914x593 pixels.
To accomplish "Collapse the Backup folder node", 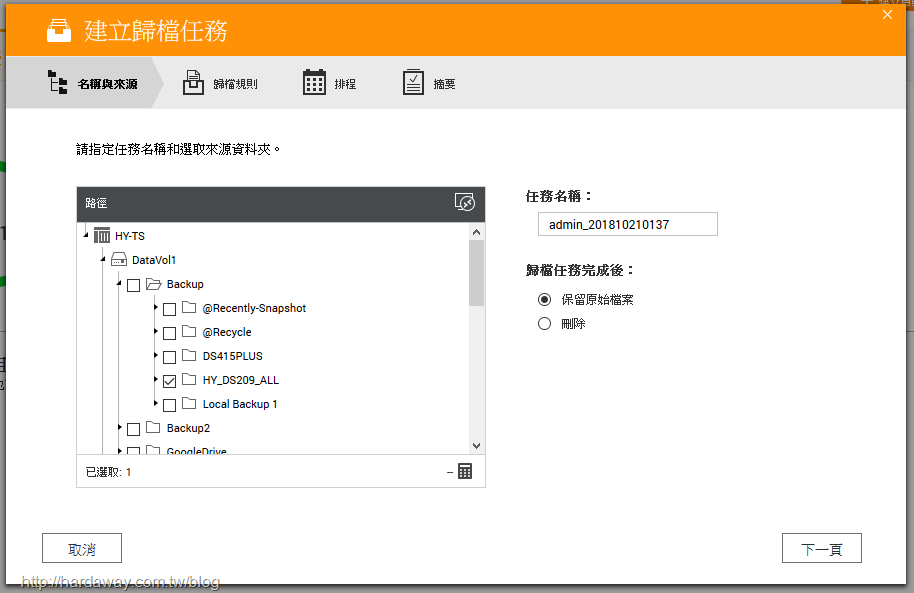I will coord(119,283).
